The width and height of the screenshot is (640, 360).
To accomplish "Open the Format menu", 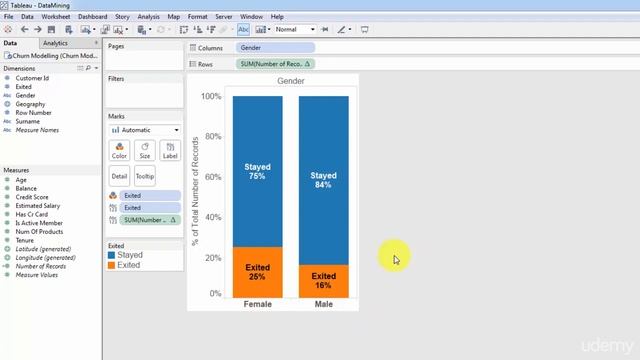I will point(198,17).
